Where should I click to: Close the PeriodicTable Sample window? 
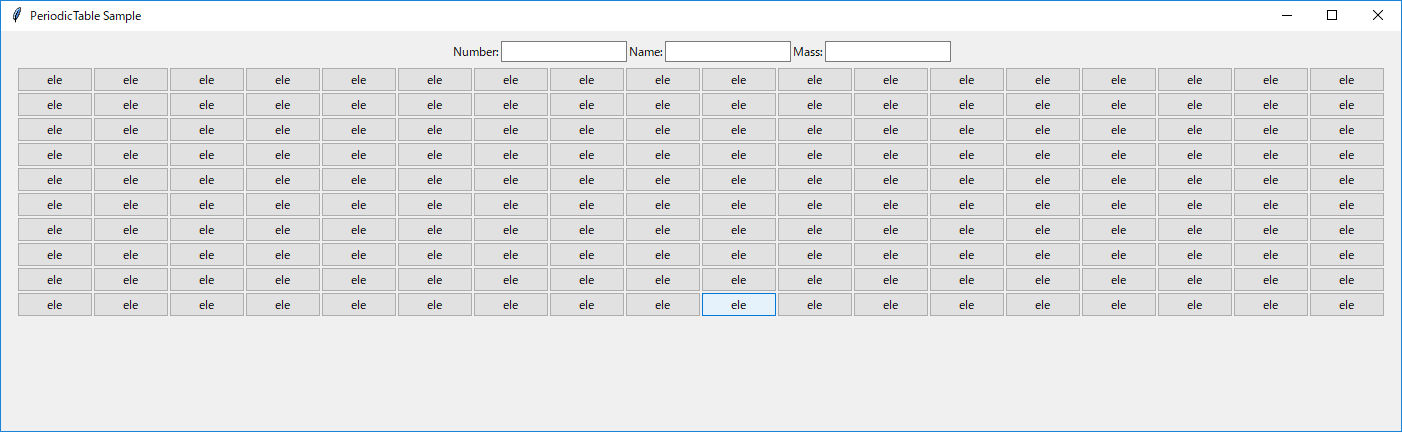[x=1378, y=16]
